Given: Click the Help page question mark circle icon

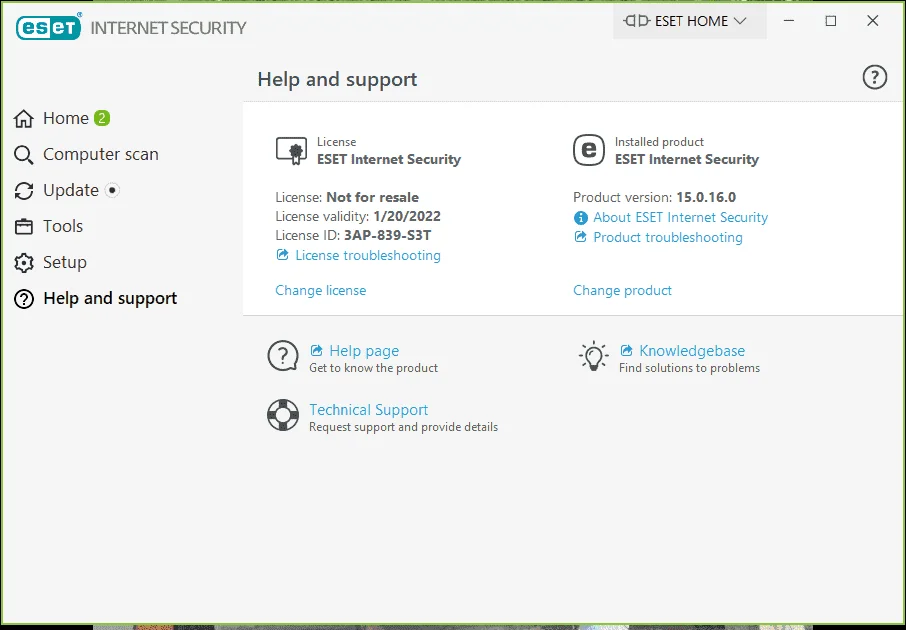Looking at the screenshot, I should click(283, 355).
